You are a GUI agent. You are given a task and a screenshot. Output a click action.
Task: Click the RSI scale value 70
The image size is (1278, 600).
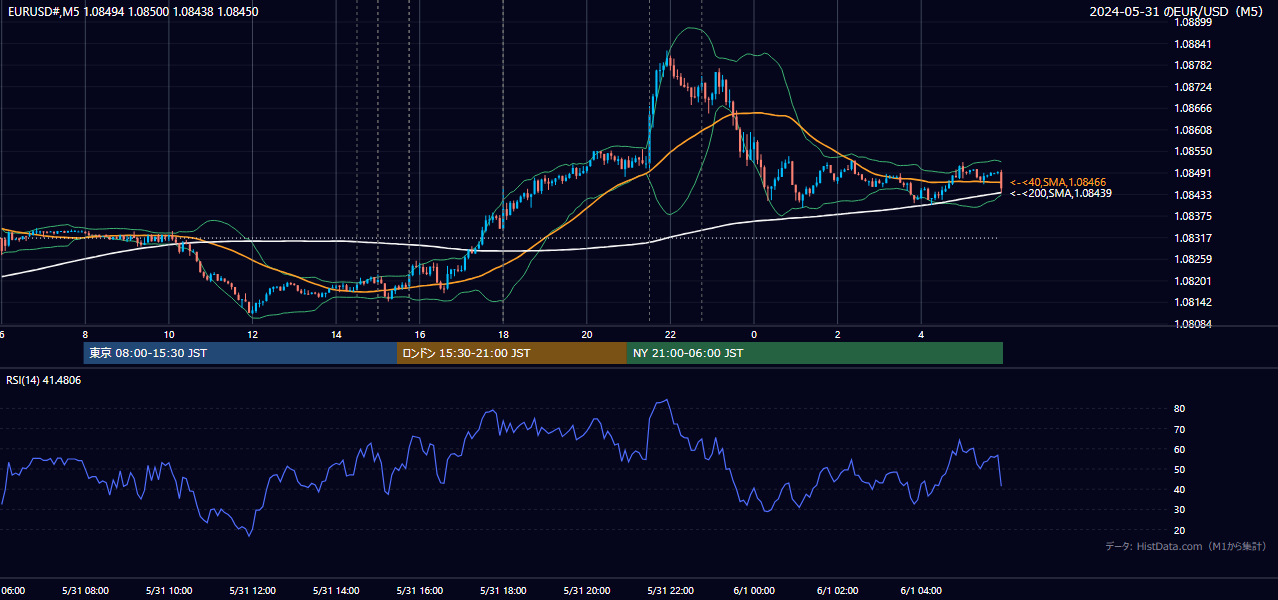[x=1180, y=430]
